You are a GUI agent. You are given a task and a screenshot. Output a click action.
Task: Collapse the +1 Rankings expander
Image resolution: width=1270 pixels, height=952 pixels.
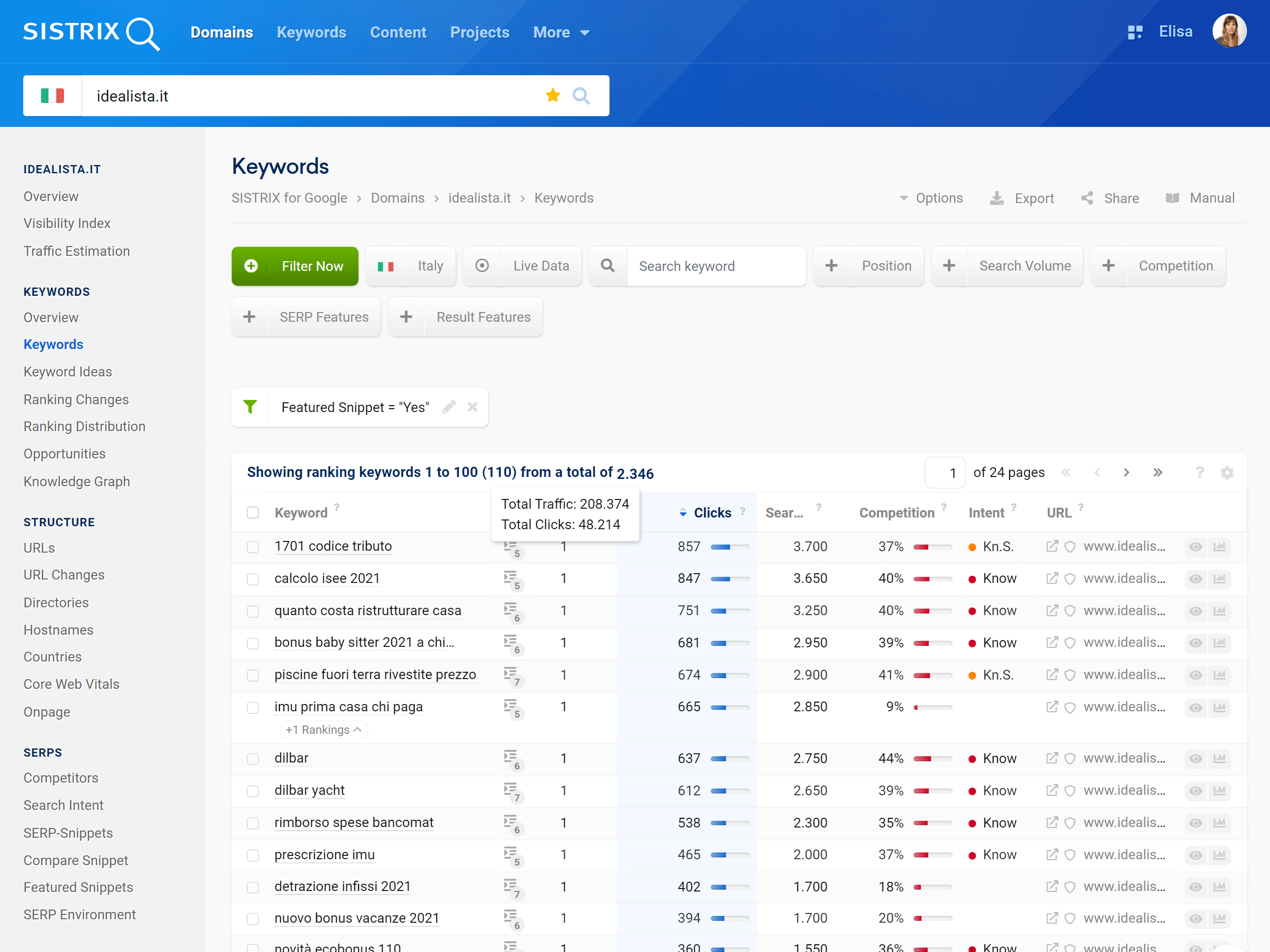pos(324,730)
